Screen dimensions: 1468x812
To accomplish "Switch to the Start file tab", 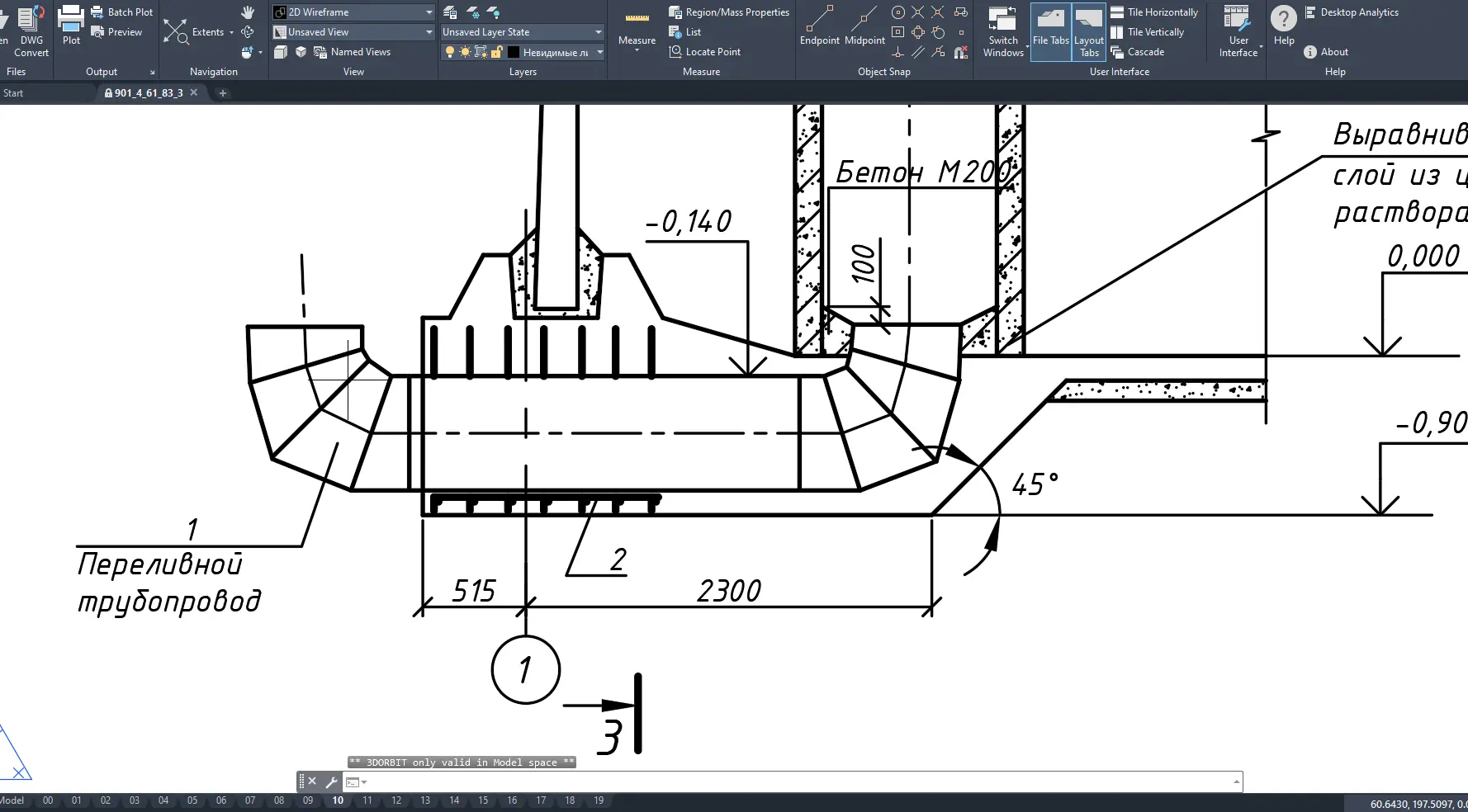I will coord(14,93).
